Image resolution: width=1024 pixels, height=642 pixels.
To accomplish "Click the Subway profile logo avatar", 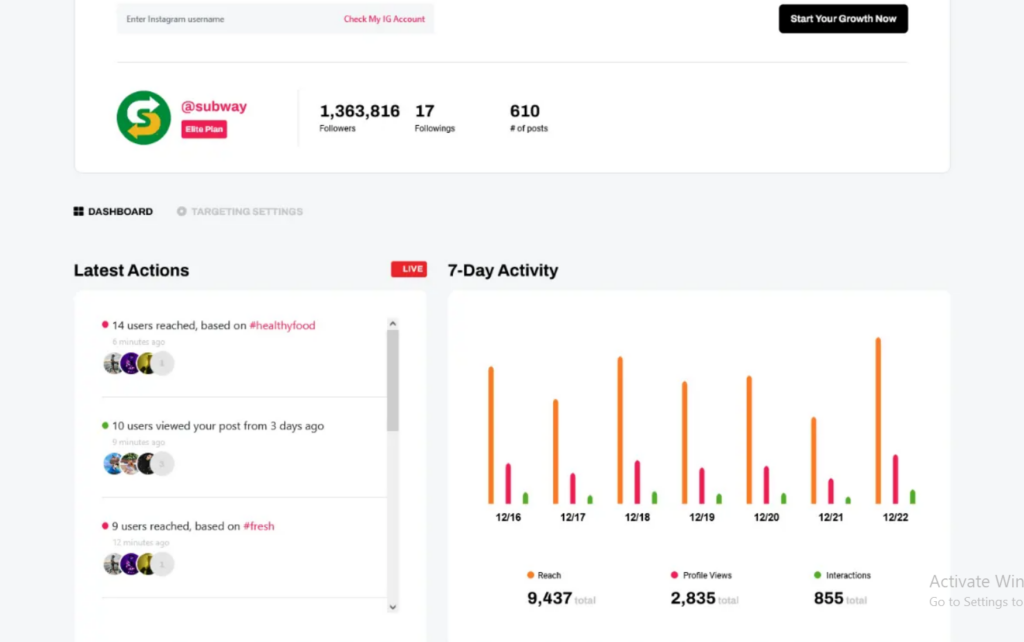I will [144, 118].
